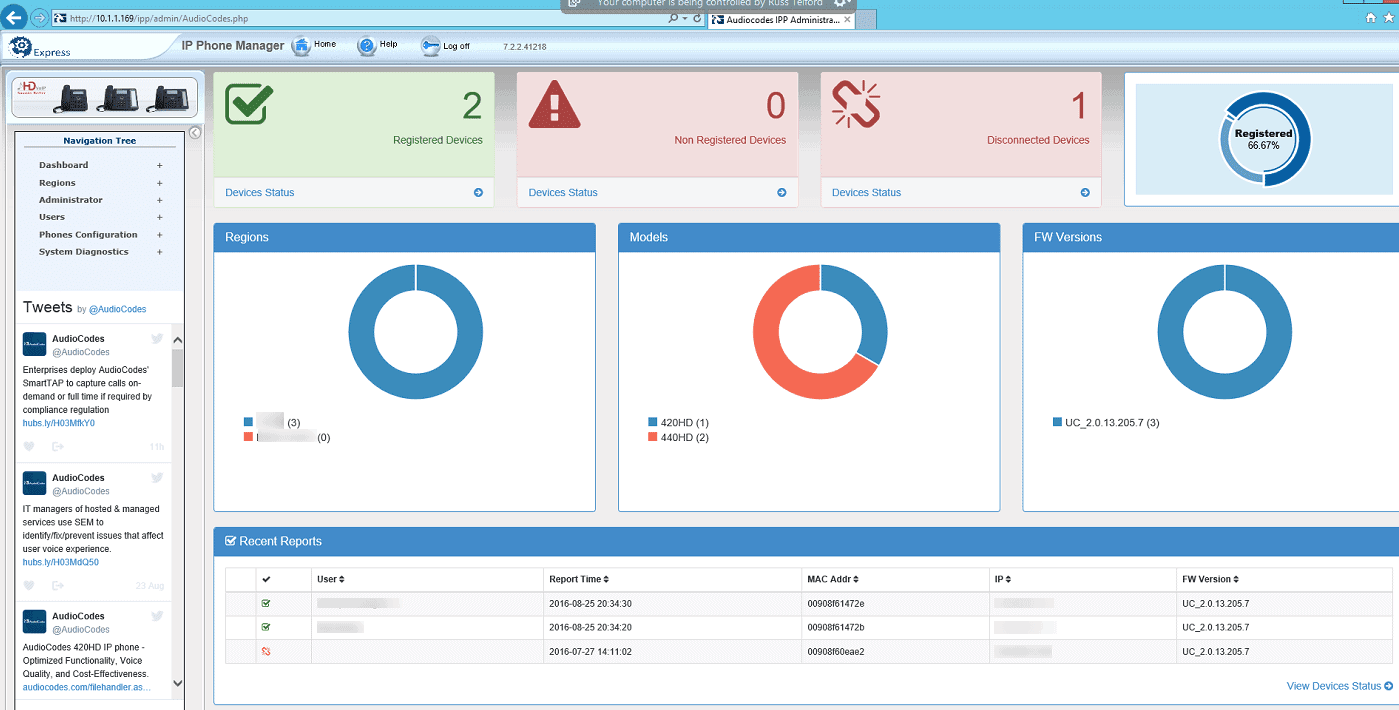Screen dimensions: 1399x710
Task: Click arrow icon in Non Registered Devices Status footer
Action: (x=782, y=193)
